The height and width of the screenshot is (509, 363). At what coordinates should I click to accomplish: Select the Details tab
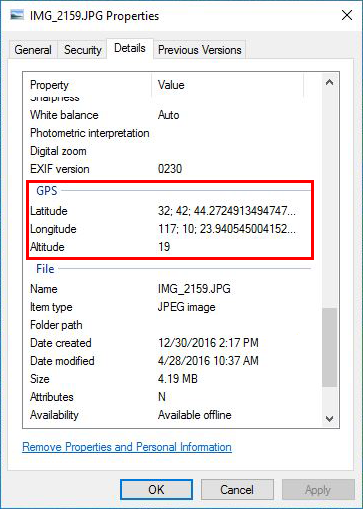point(130,48)
